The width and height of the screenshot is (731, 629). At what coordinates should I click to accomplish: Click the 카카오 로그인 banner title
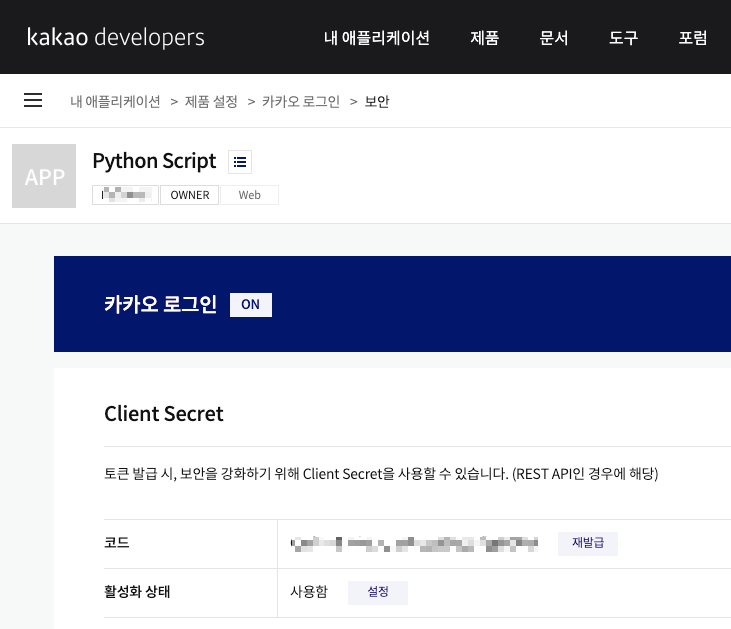click(160, 304)
